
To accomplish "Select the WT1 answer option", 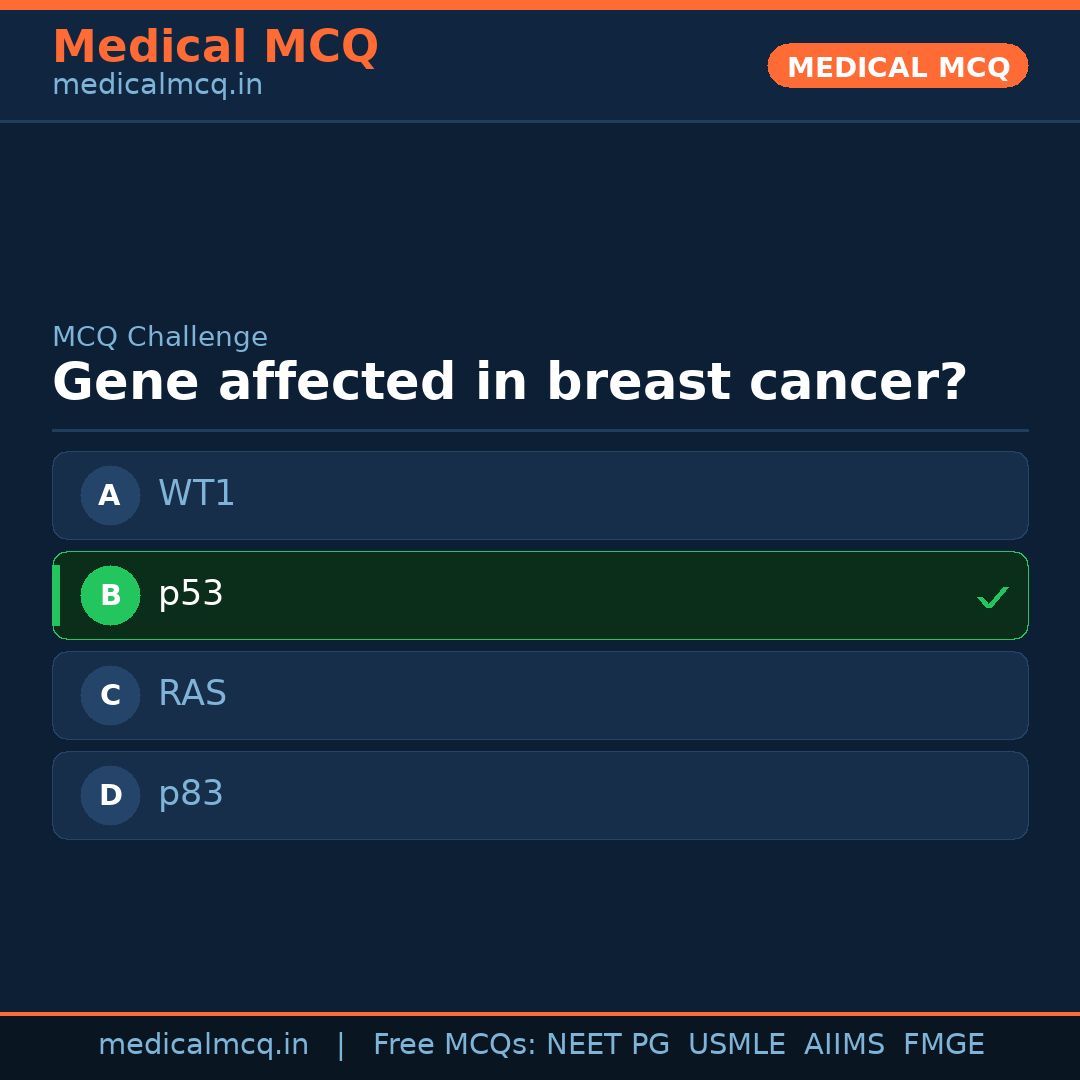I will (540, 495).
